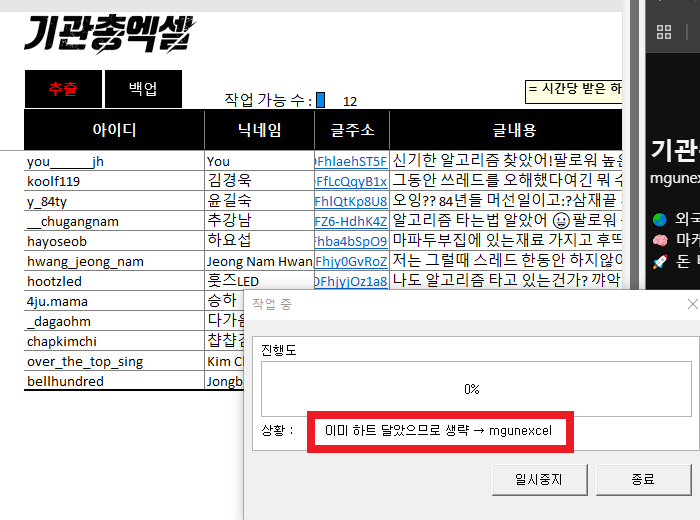Open link FZ6-HdhK4Z for __chugangnam
Screen dimensions: 700x520
coord(351,221)
